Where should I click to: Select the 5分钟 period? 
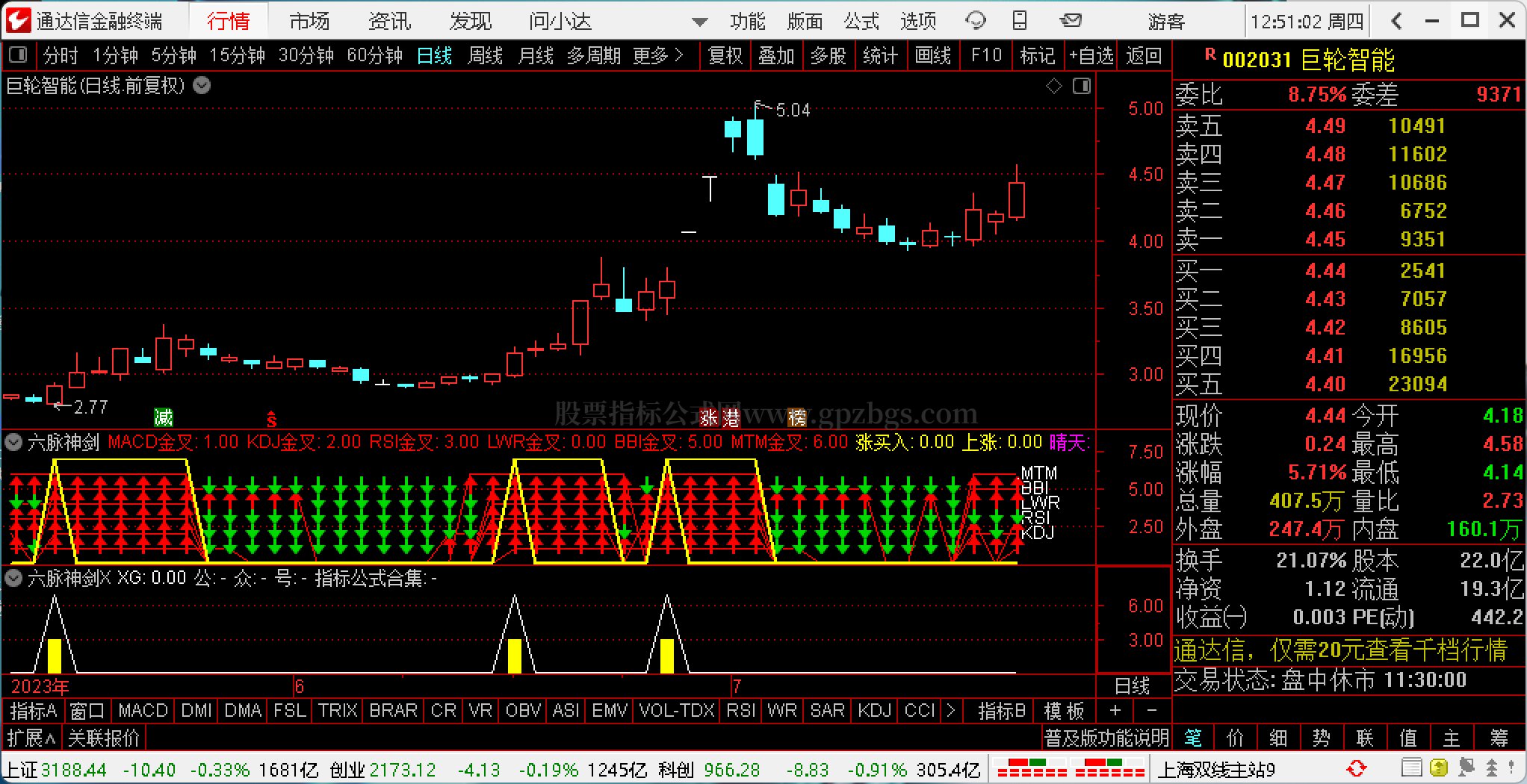[173, 55]
